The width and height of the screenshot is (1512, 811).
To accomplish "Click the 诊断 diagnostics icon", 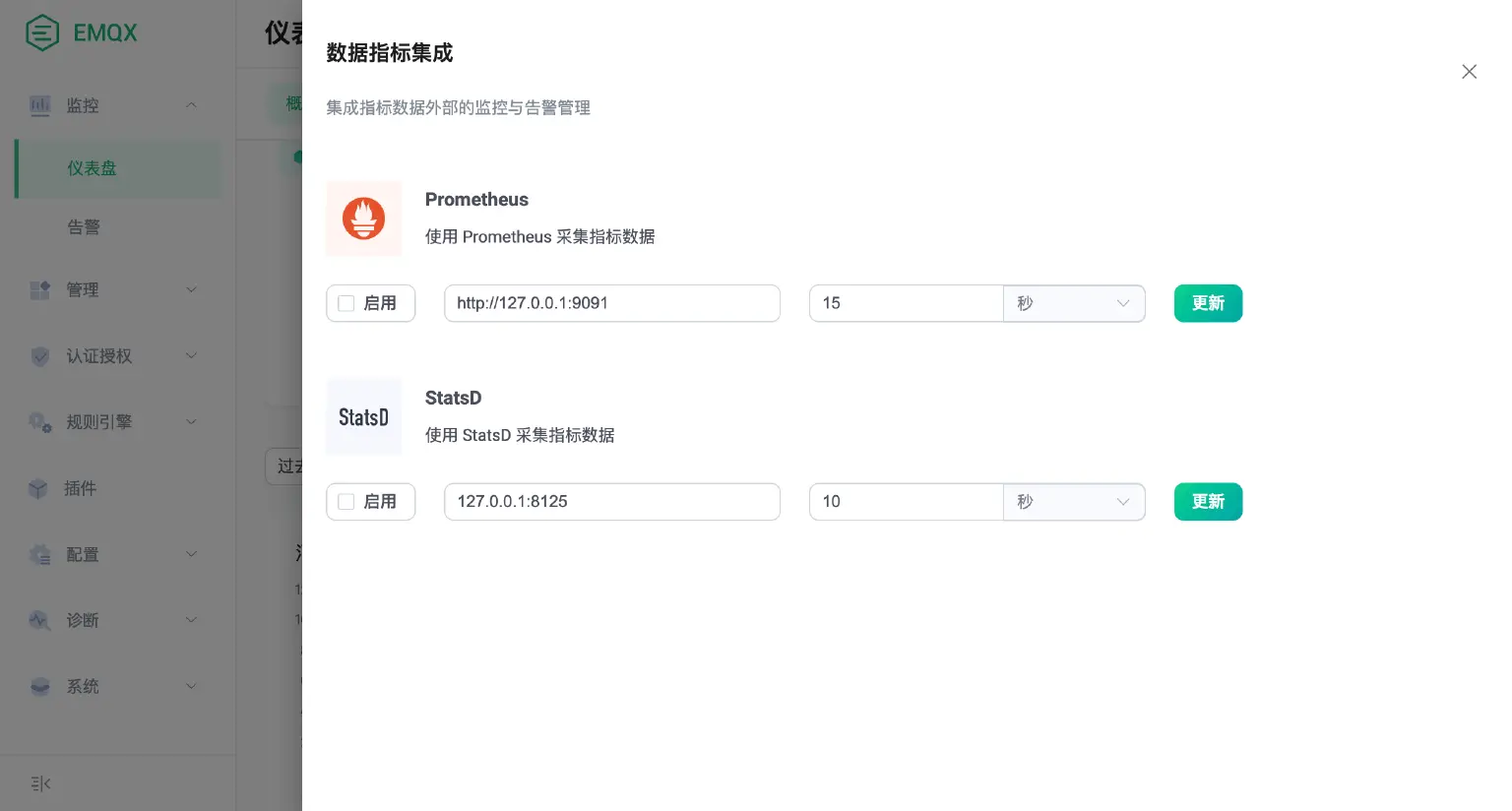I will tap(39, 620).
